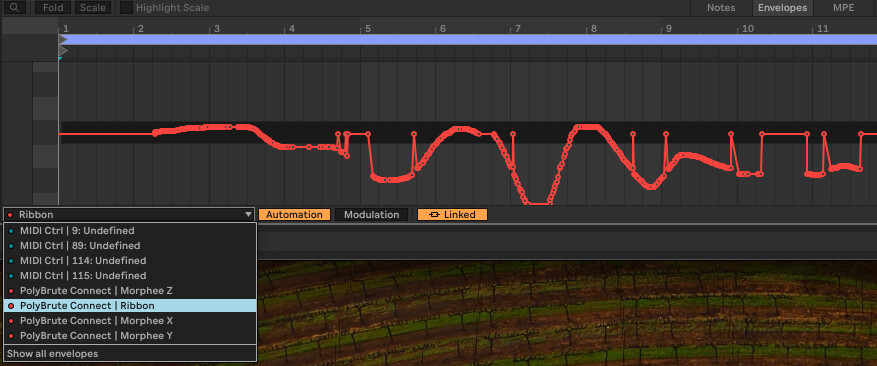877x366 pixels.
Task: Click the blue loop brace bar
Action: click(x=470, y=40)
